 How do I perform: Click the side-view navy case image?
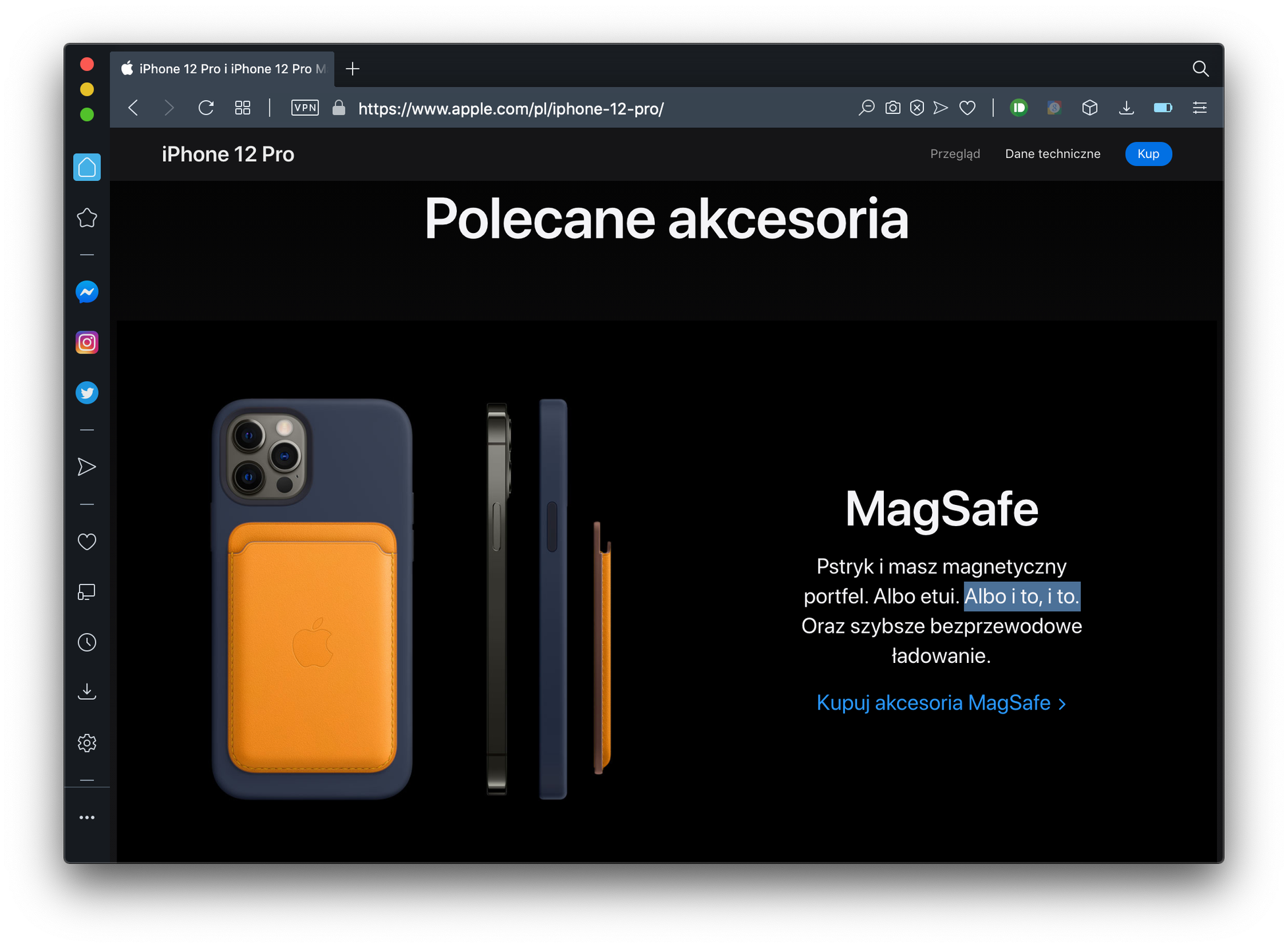tap(553, 599)
